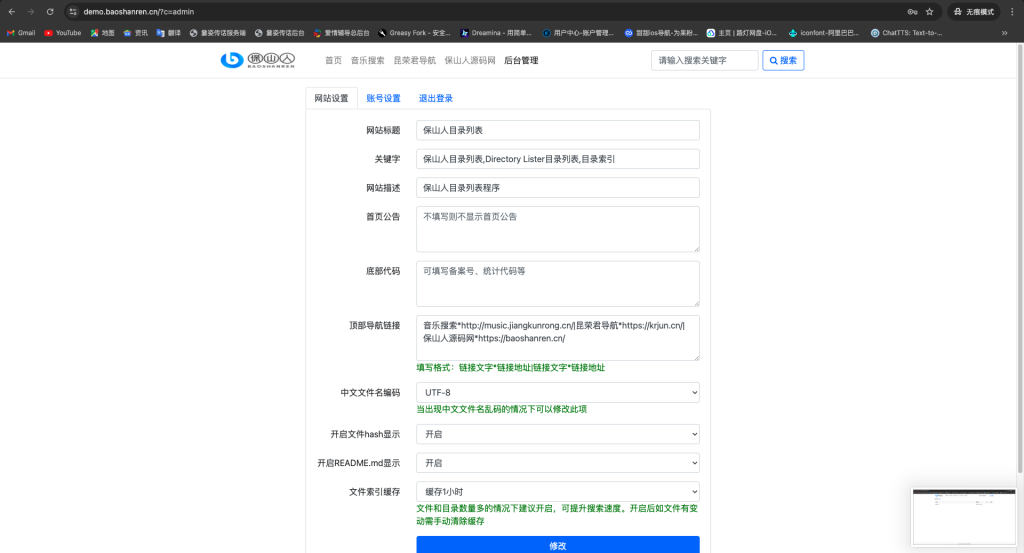1024x553 pixels.
Task: Click into the 底部代码 textarea
Action: [x=558, y=283]
